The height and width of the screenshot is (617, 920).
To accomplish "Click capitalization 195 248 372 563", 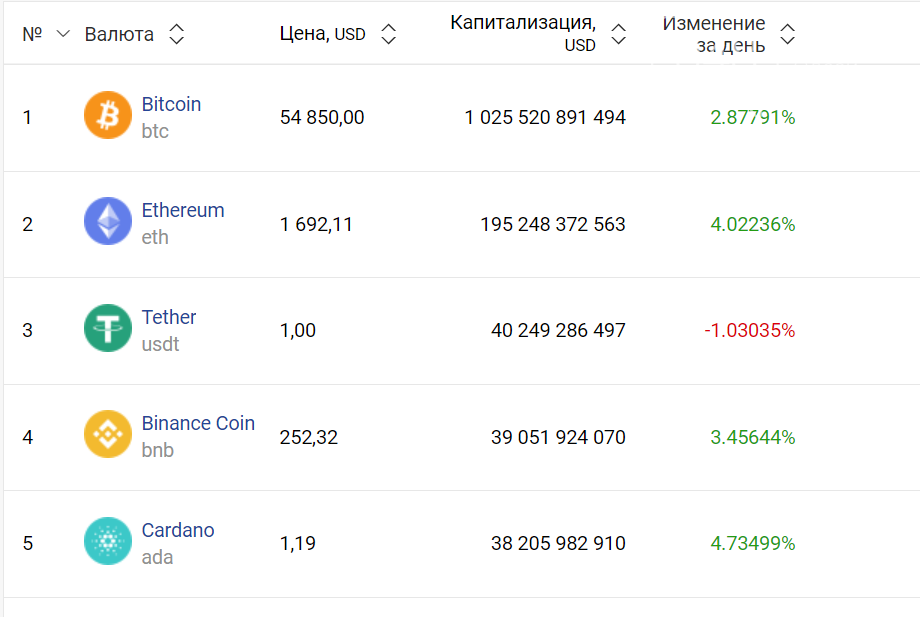I will [553, 224].
